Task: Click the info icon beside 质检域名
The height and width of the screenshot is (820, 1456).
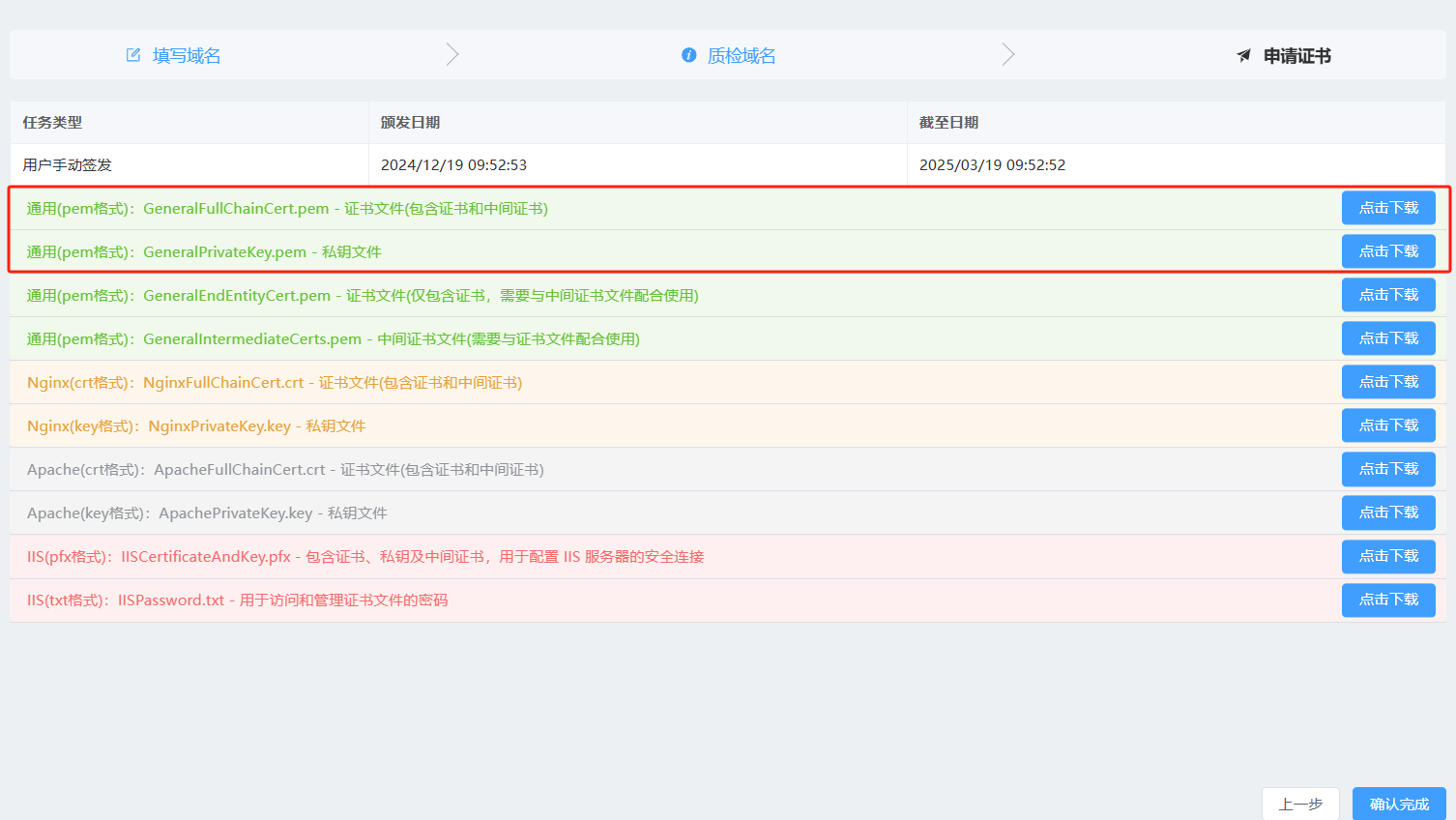Action: (x=688, y=55)
